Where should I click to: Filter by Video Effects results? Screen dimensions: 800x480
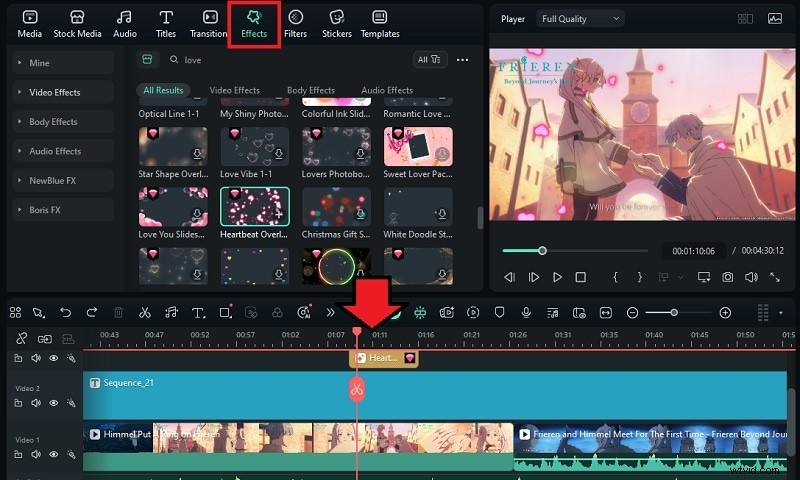[x=234, y=90]
